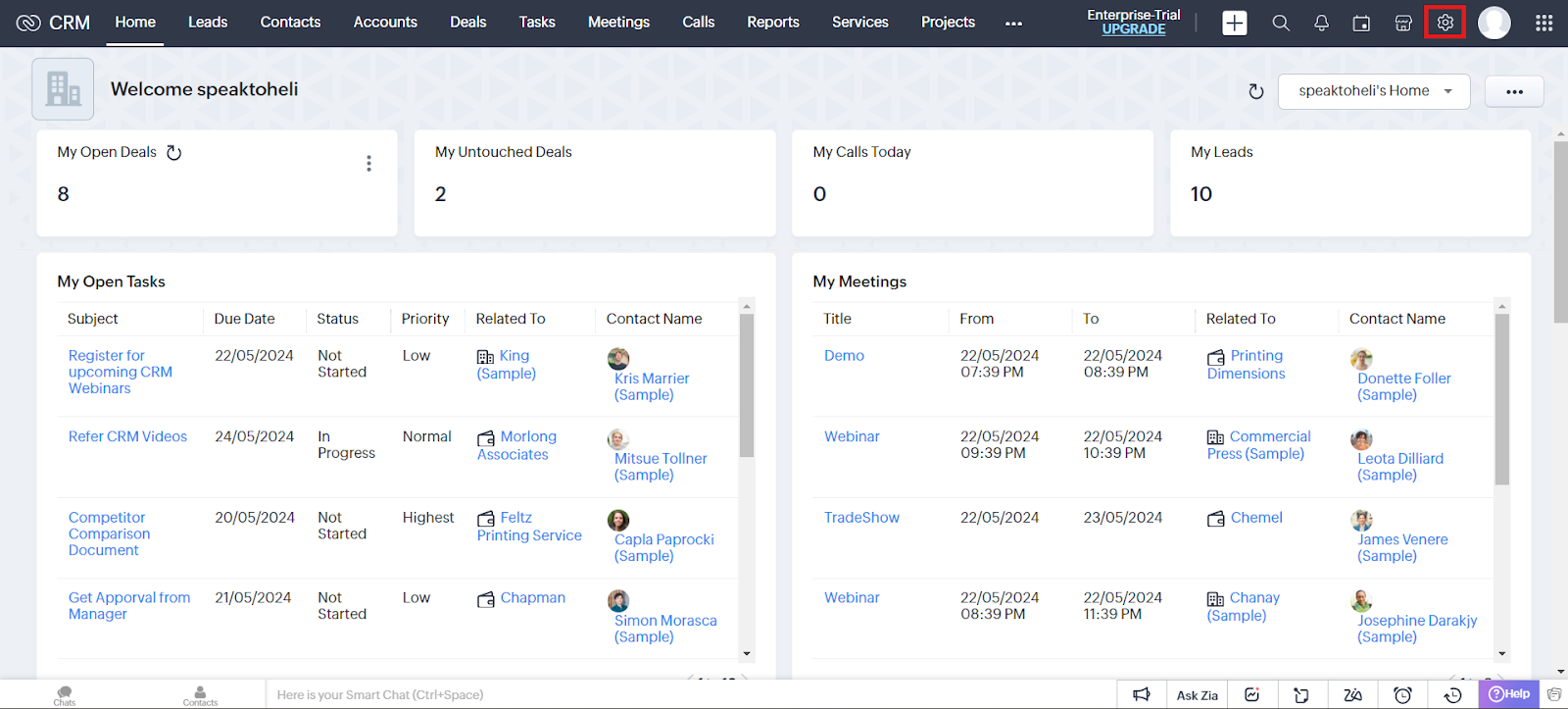Click the My Open Tasks vertical scrollbar
Viewport: 1568px width, 709px height.
click(747, 386)
